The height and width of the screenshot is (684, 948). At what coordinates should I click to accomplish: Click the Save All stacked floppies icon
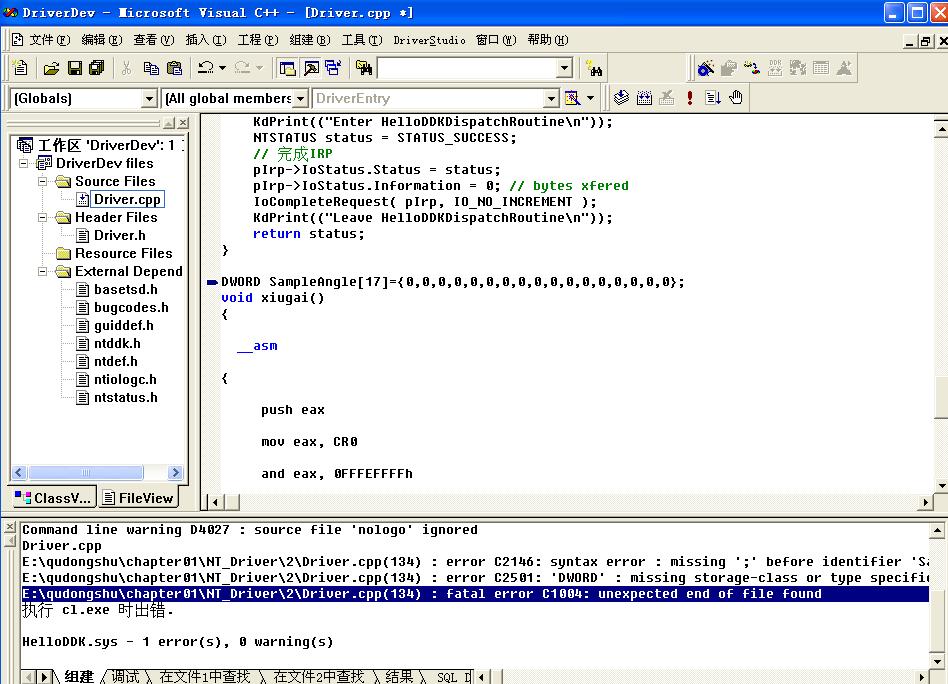coord(97,68)
